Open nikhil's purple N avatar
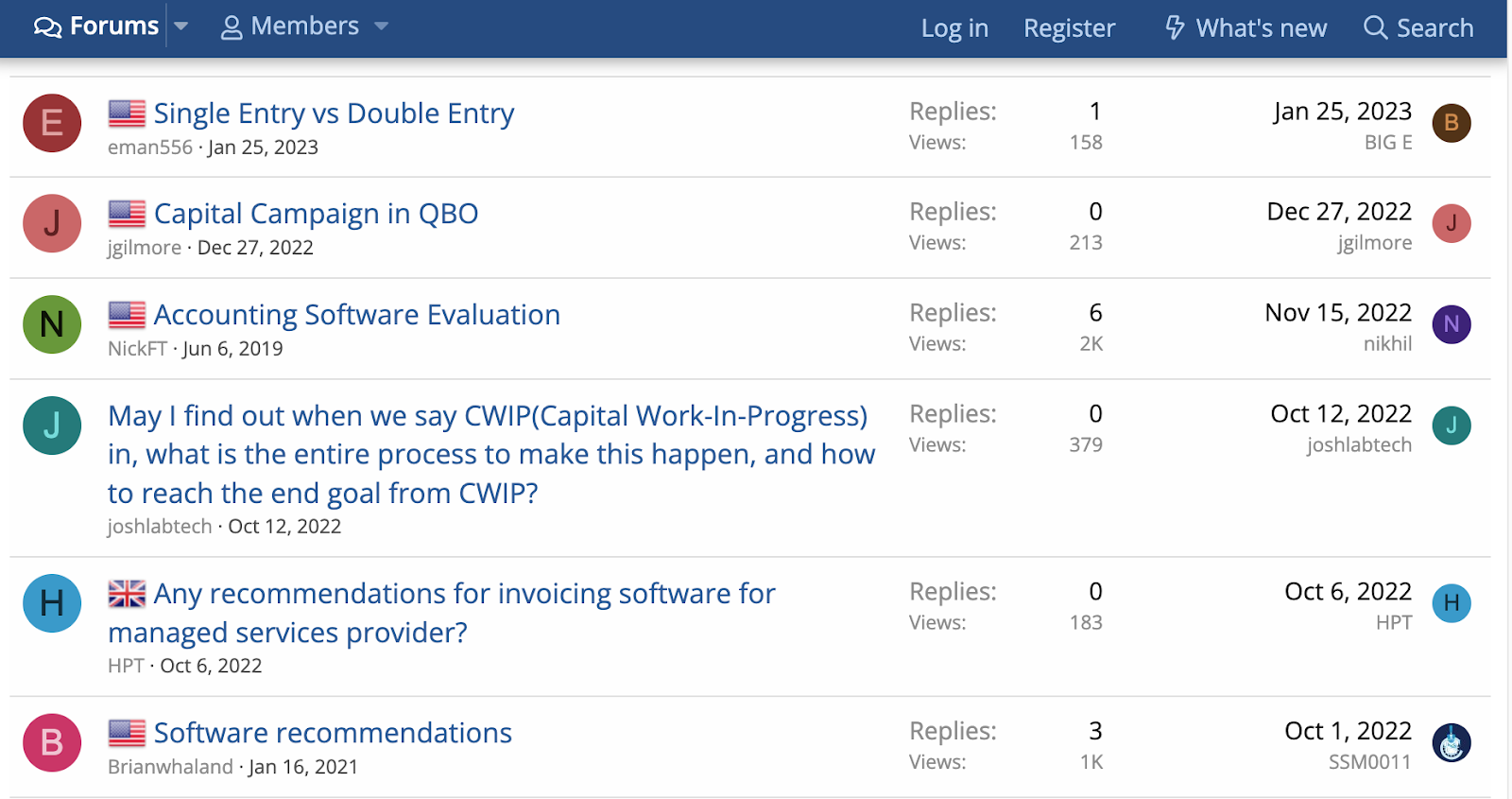This screenshot has height=799, width=1512. pos(1452,324)
